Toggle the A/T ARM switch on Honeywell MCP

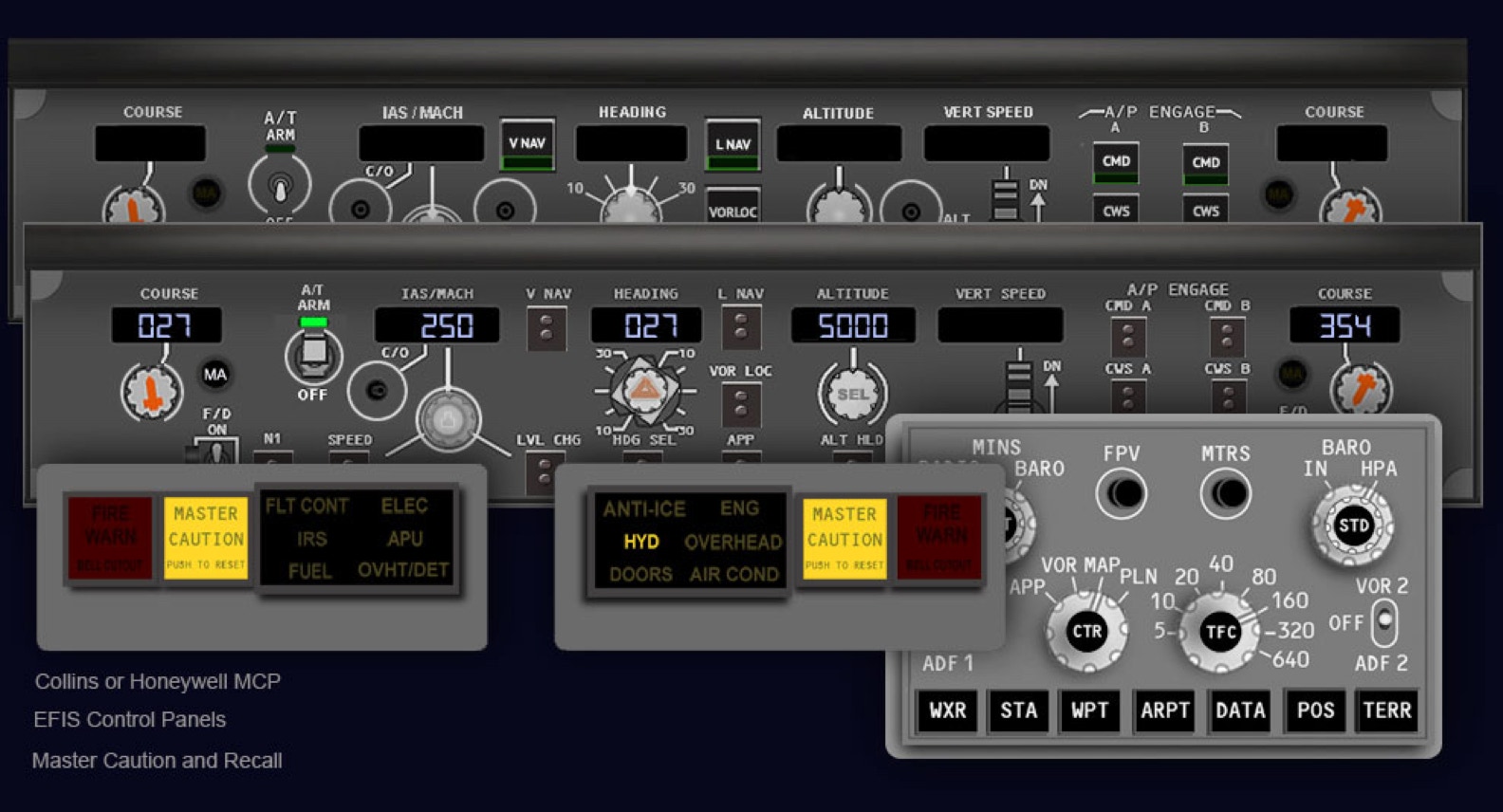coord(313,354)
